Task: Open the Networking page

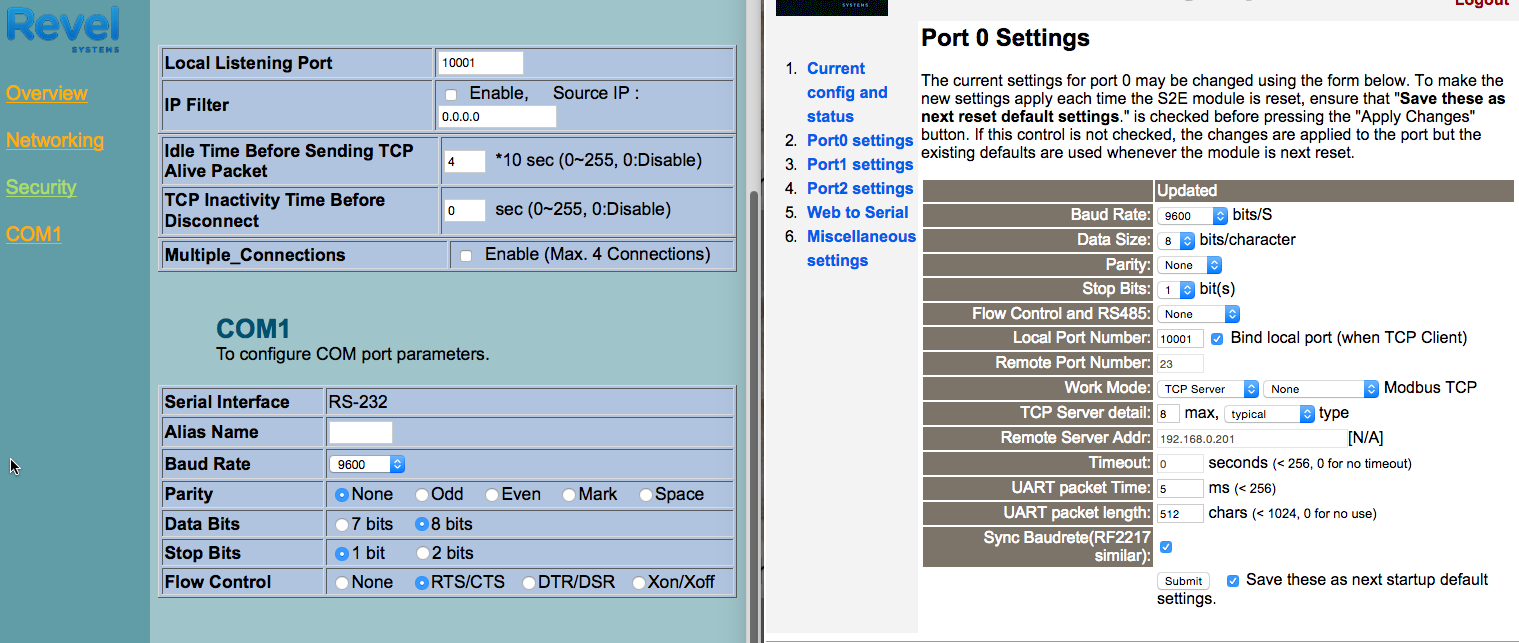Action: pos(55,140)
